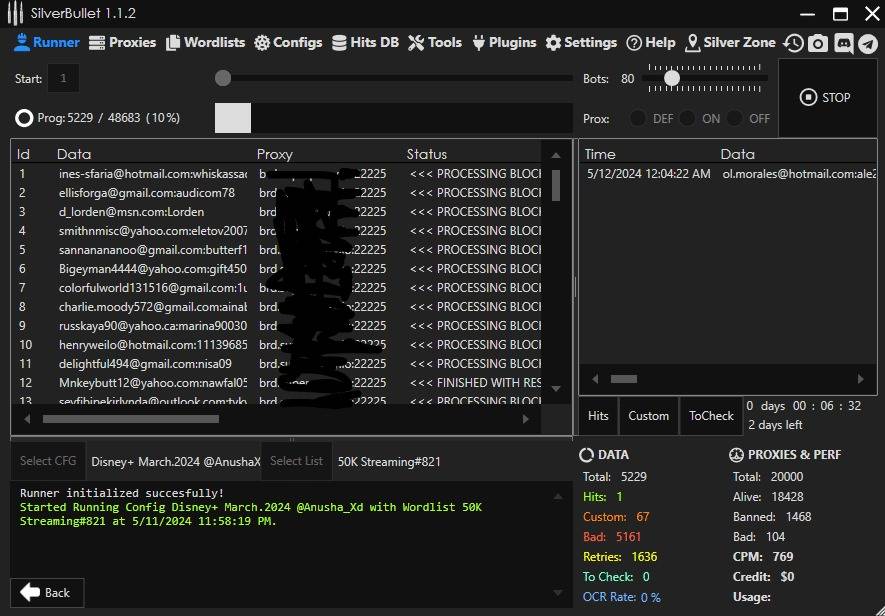The width and height of the screenshot is (885, 616).
Task: Click the 'Runner initialized succesfully!' log line
Action: 122,493
